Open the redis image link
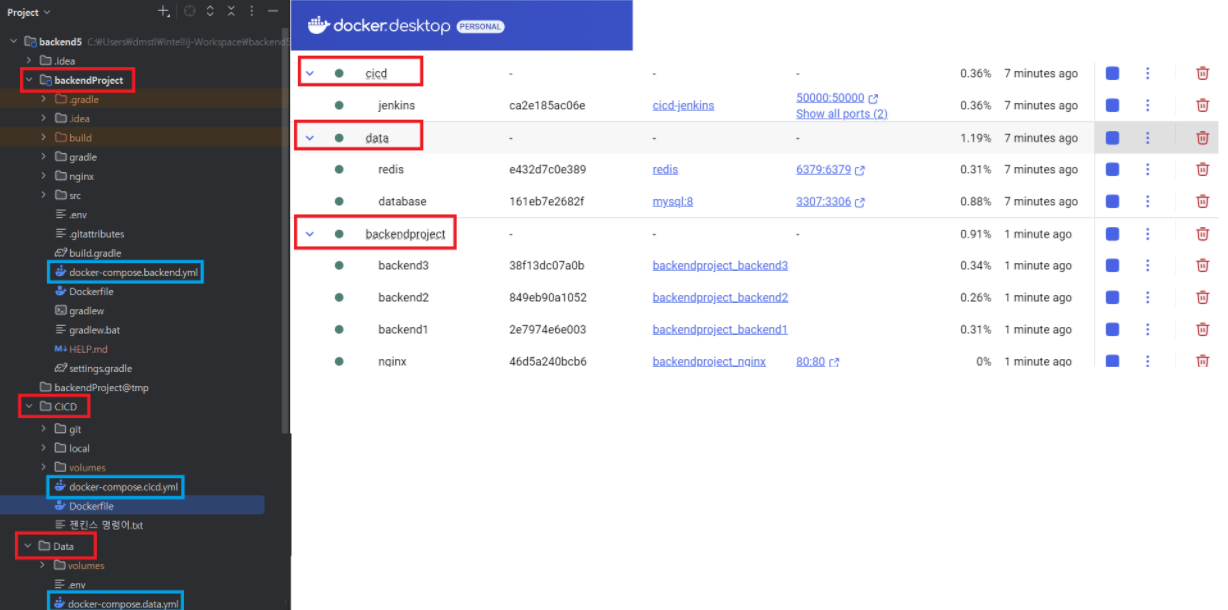The width and height of the screenshot is (1228, 610). [665, 169]
